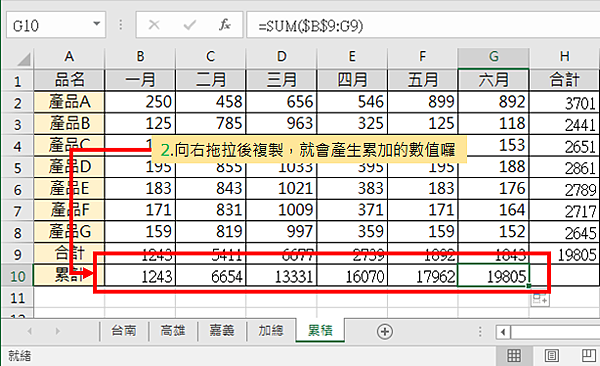Select the 產品B cell
Image resolution: width=600 pixels, height=366 pixels.
(x=69, y=124)
